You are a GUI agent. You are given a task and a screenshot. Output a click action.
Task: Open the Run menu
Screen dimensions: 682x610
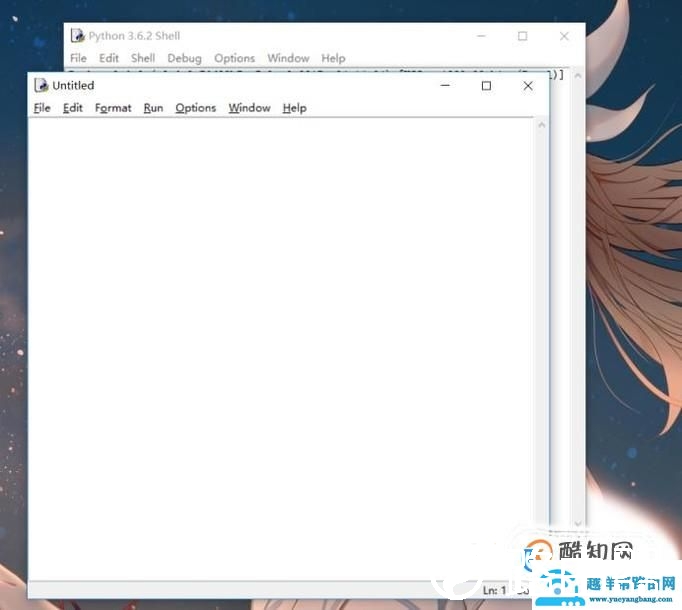pos(154,108)
